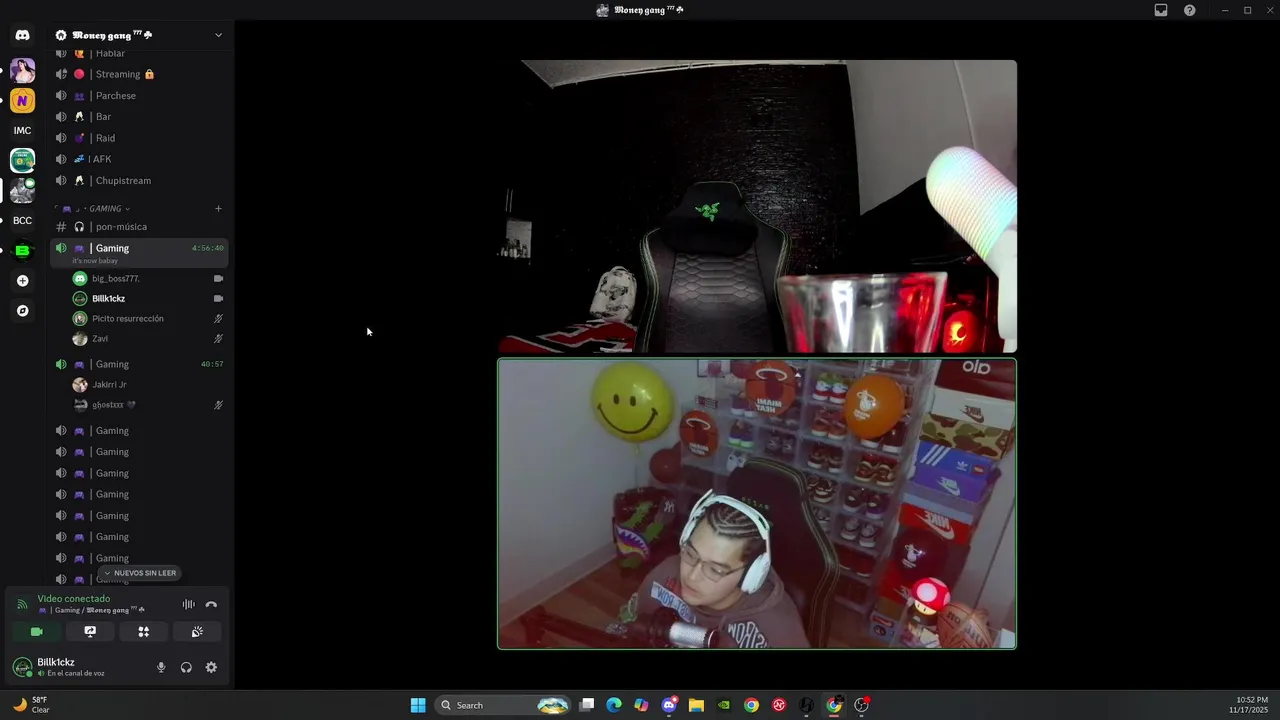Open Microsoft Edge from taskbar
The height and width of the screenshot is (720, 1280).
click(x=614, y=706)
